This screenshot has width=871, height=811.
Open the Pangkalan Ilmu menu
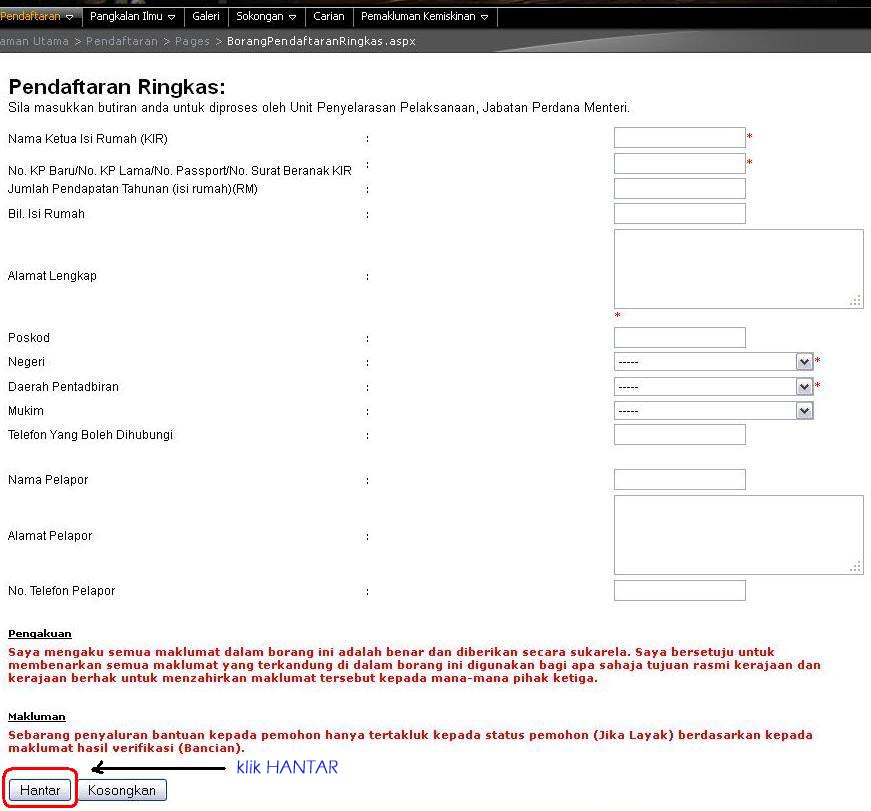coord(133,17)
